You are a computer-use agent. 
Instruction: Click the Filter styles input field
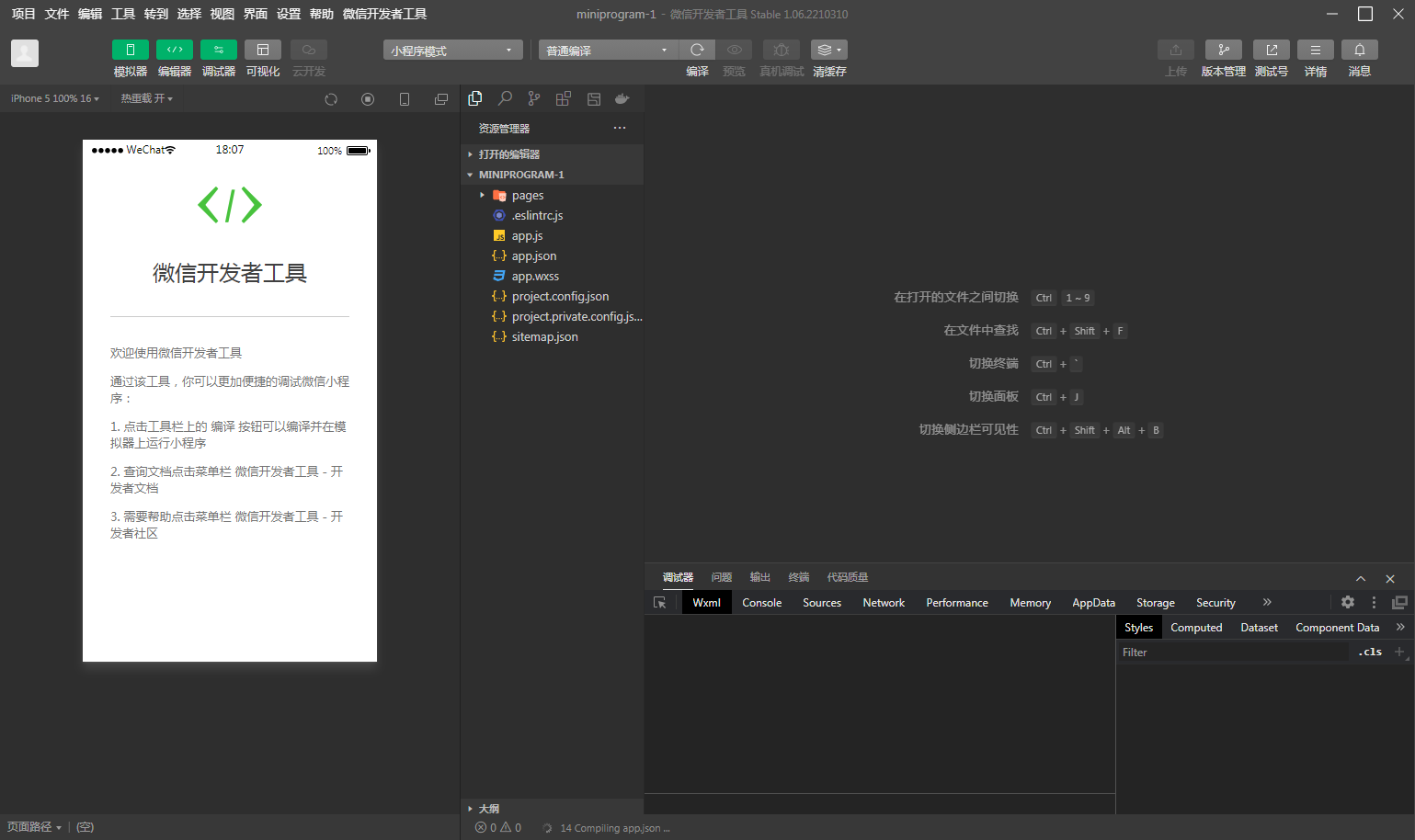pyautogui.click(x=1232, y=653)
